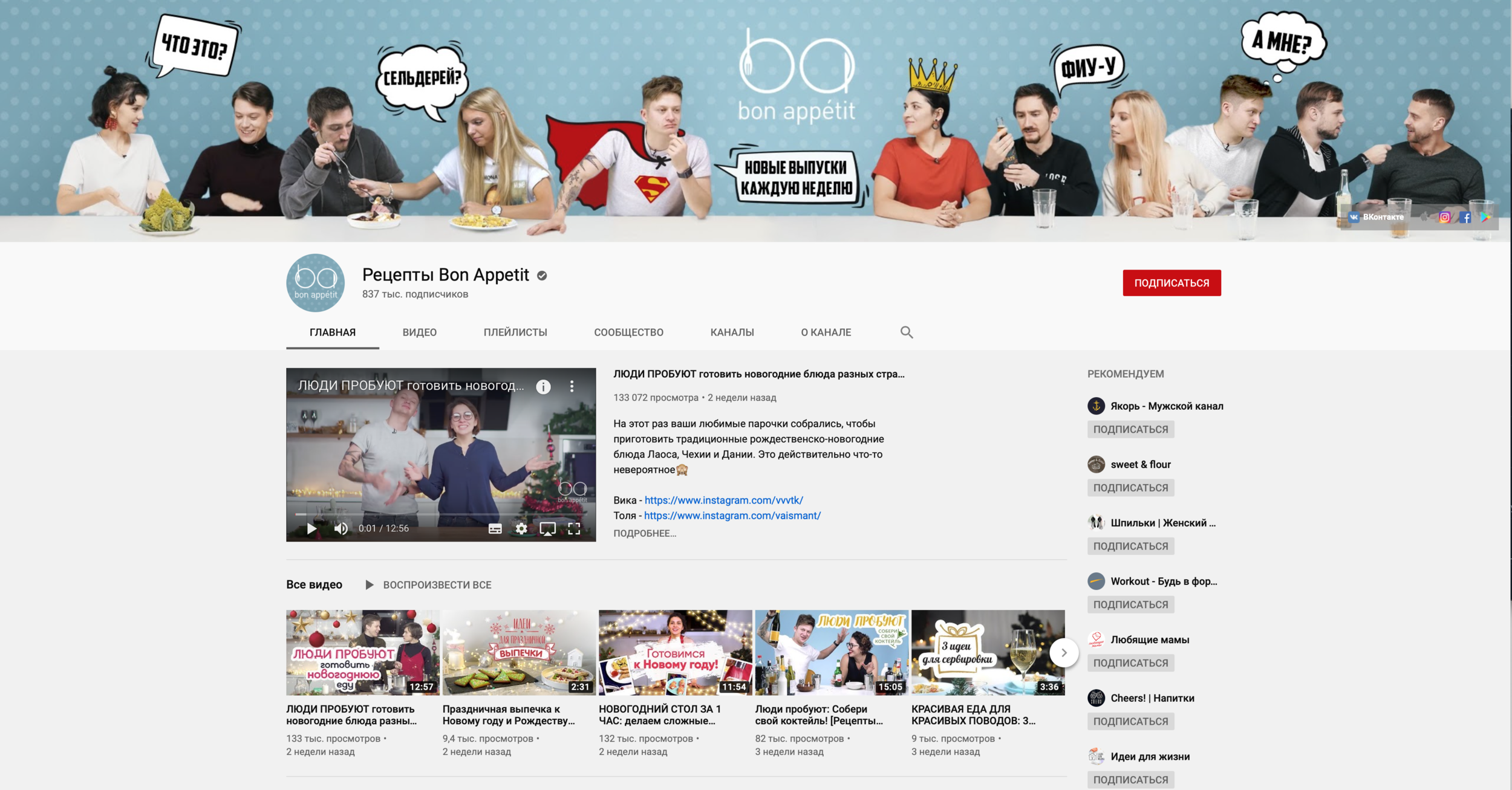This screenshot has width=1512, height=790.
Task: Enter fullscreen mode in video player
Action: 574,529
